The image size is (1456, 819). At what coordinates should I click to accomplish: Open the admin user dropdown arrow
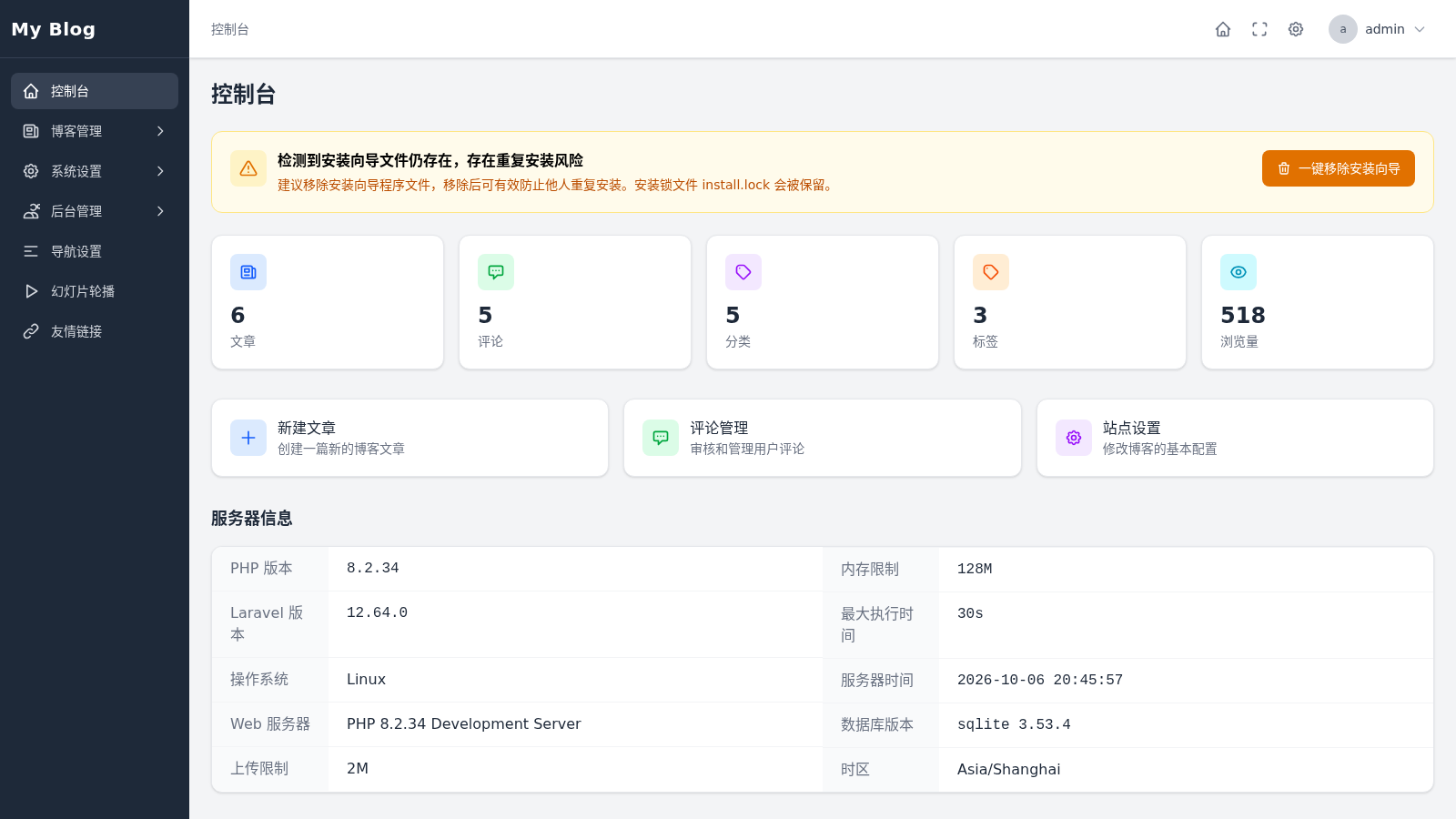tap(1420, 29)
